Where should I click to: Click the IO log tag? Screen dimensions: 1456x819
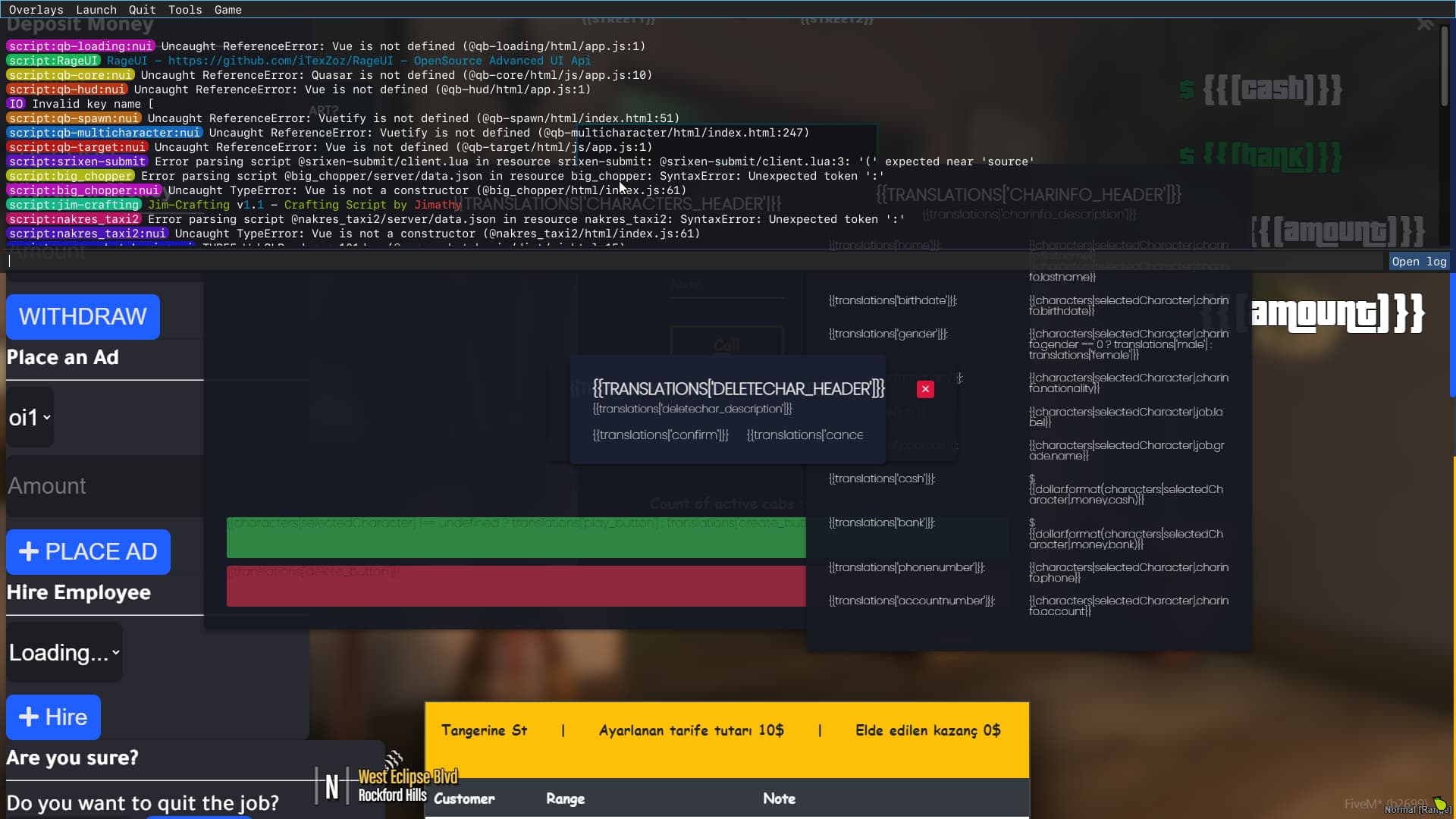[x=16, y=104]
